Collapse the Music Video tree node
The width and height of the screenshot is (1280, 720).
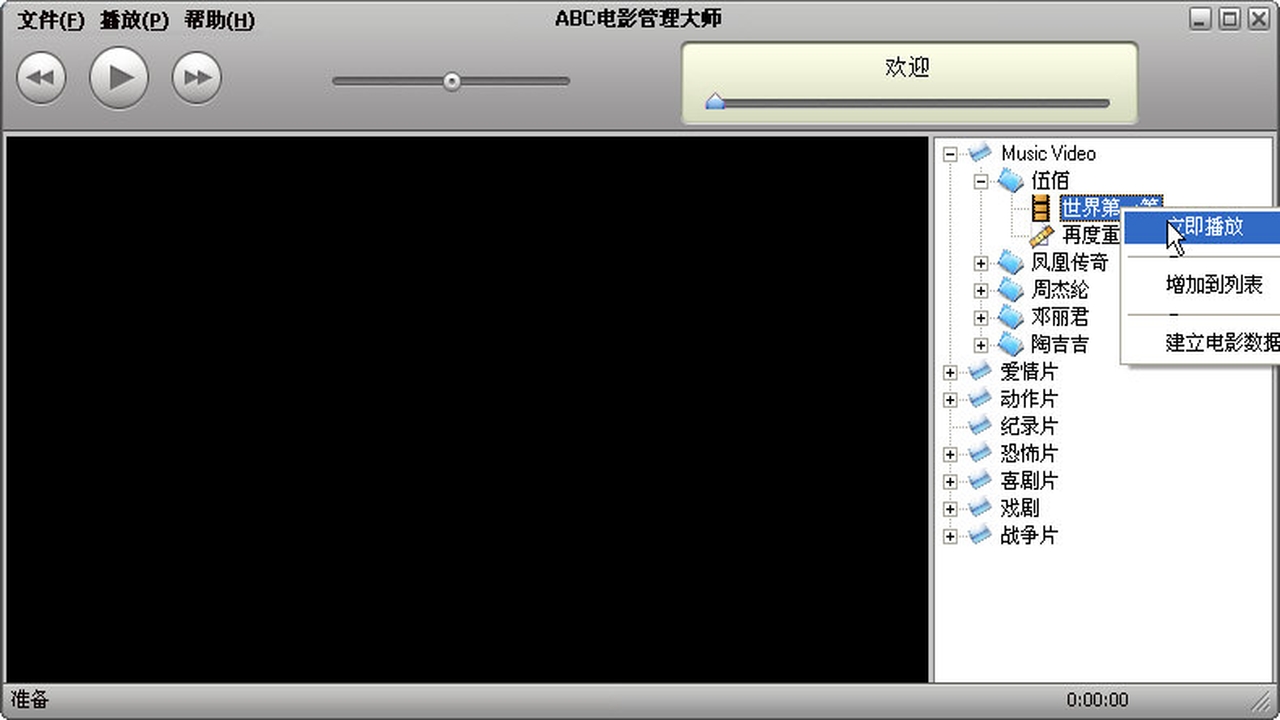point(950,153)
